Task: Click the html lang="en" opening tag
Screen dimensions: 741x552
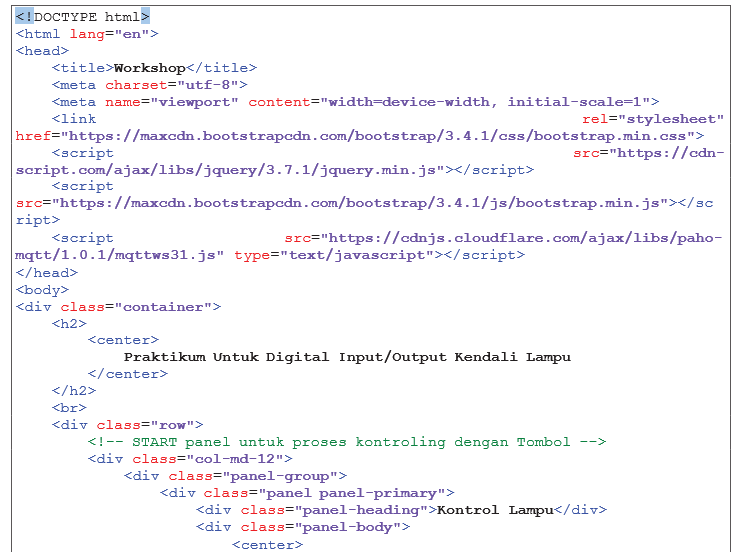Action: pyautogui.click(x=87, y=34)
